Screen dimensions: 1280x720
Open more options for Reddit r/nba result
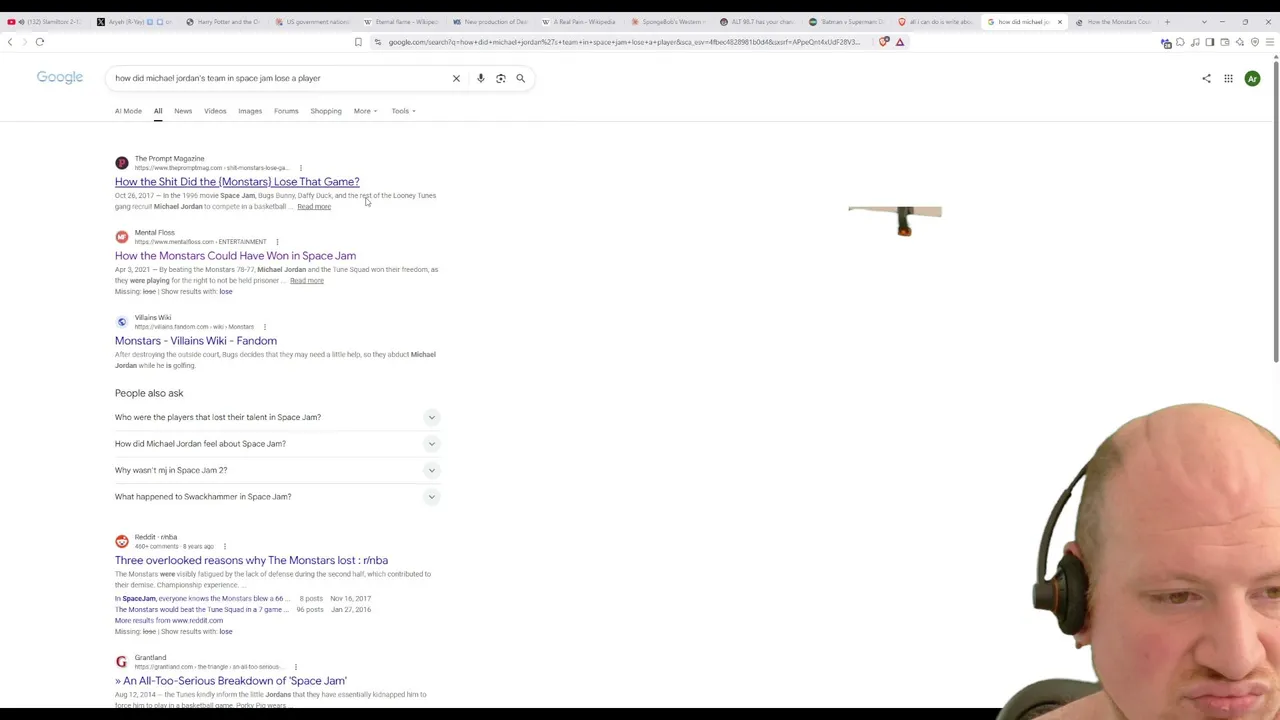pyautogui.click(x=224, y=546)
